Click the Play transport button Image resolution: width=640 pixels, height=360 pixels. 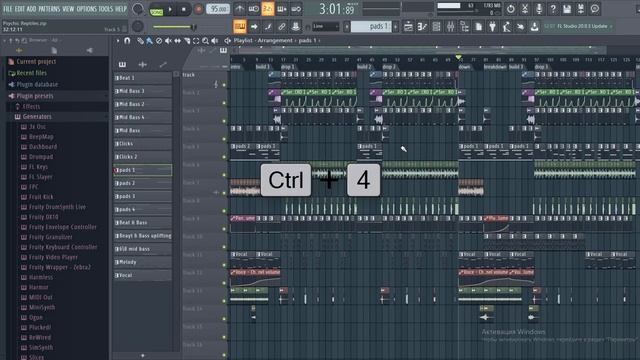click(171, 9)
